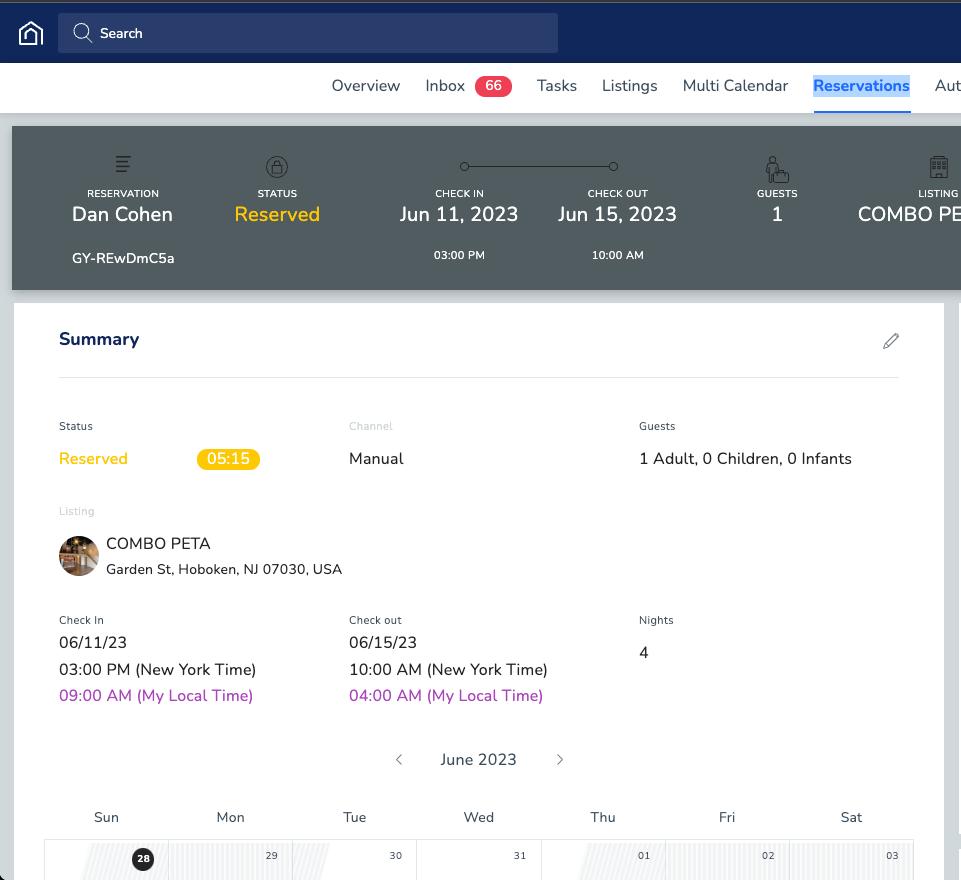Click the status lock icon

(277, 167)
